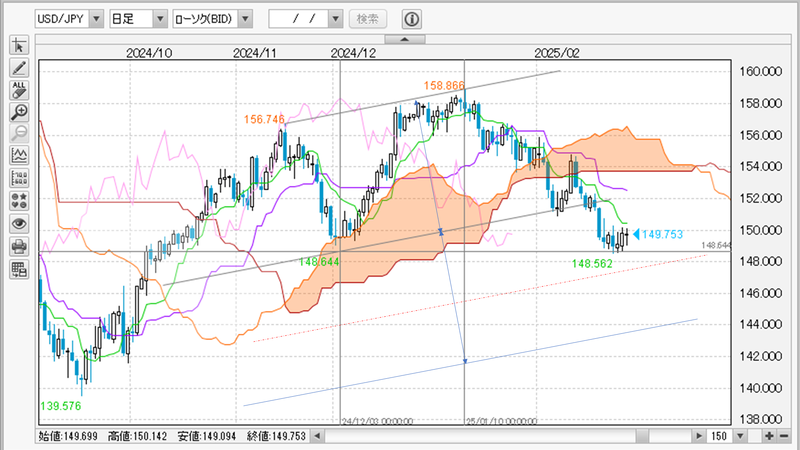
Task: Toggle visibility with the eye icon
Action: click(19, 223)
